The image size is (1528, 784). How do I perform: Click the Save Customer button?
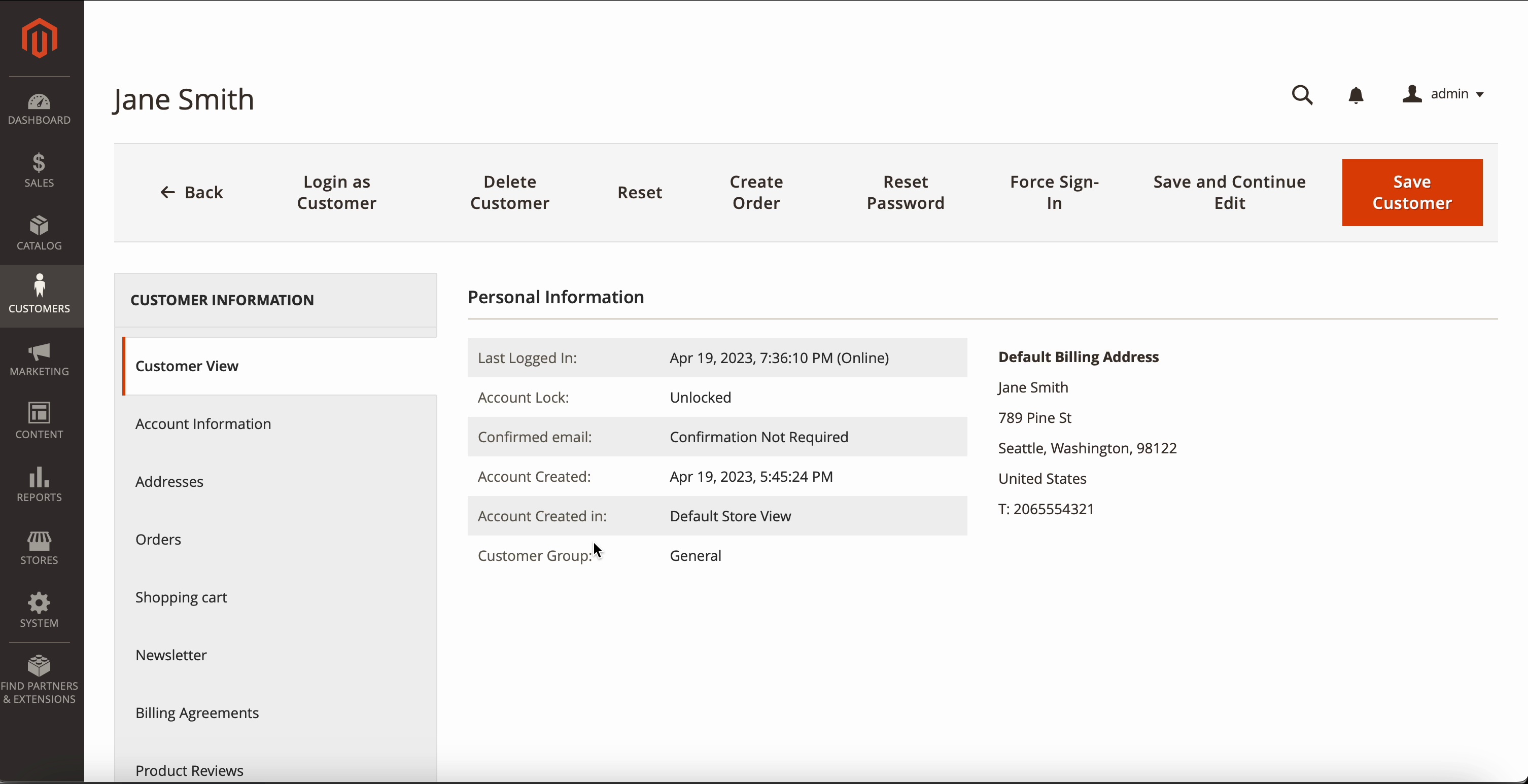[1412, 193]
